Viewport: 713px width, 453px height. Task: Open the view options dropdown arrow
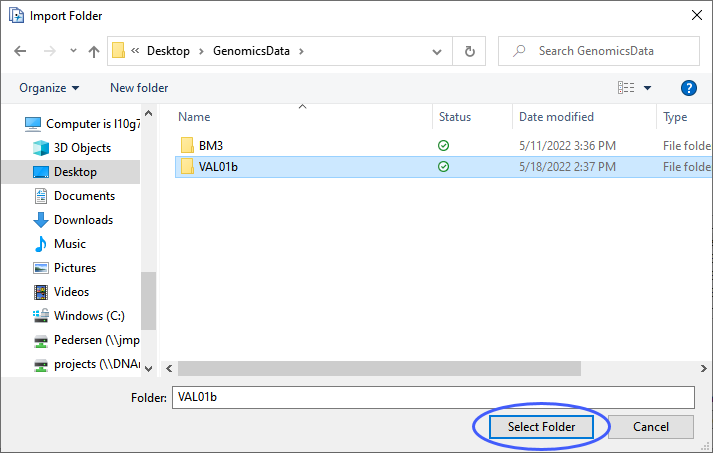coord(648,88)
